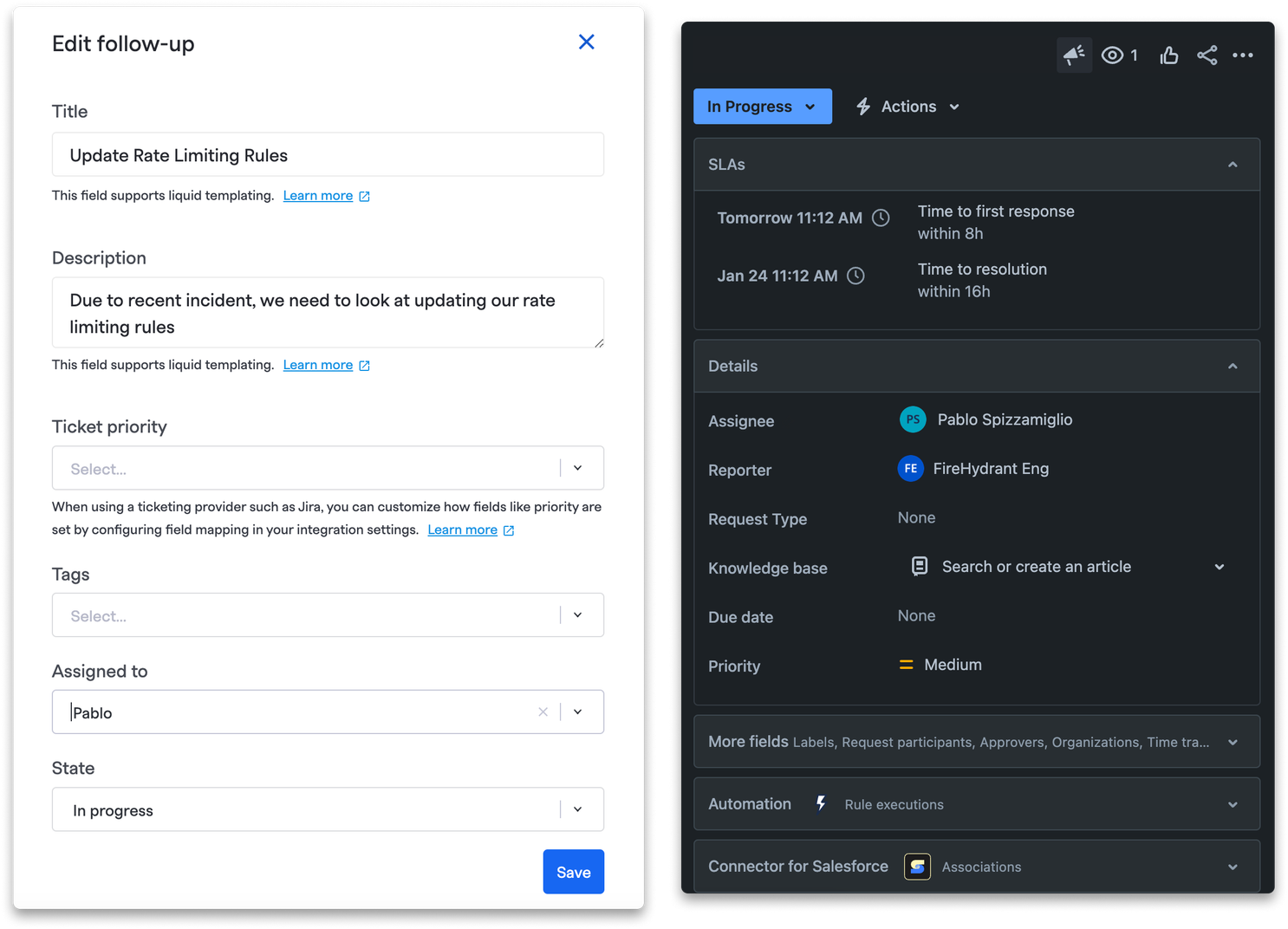Click the Associations text

click(x=981, y=867)
